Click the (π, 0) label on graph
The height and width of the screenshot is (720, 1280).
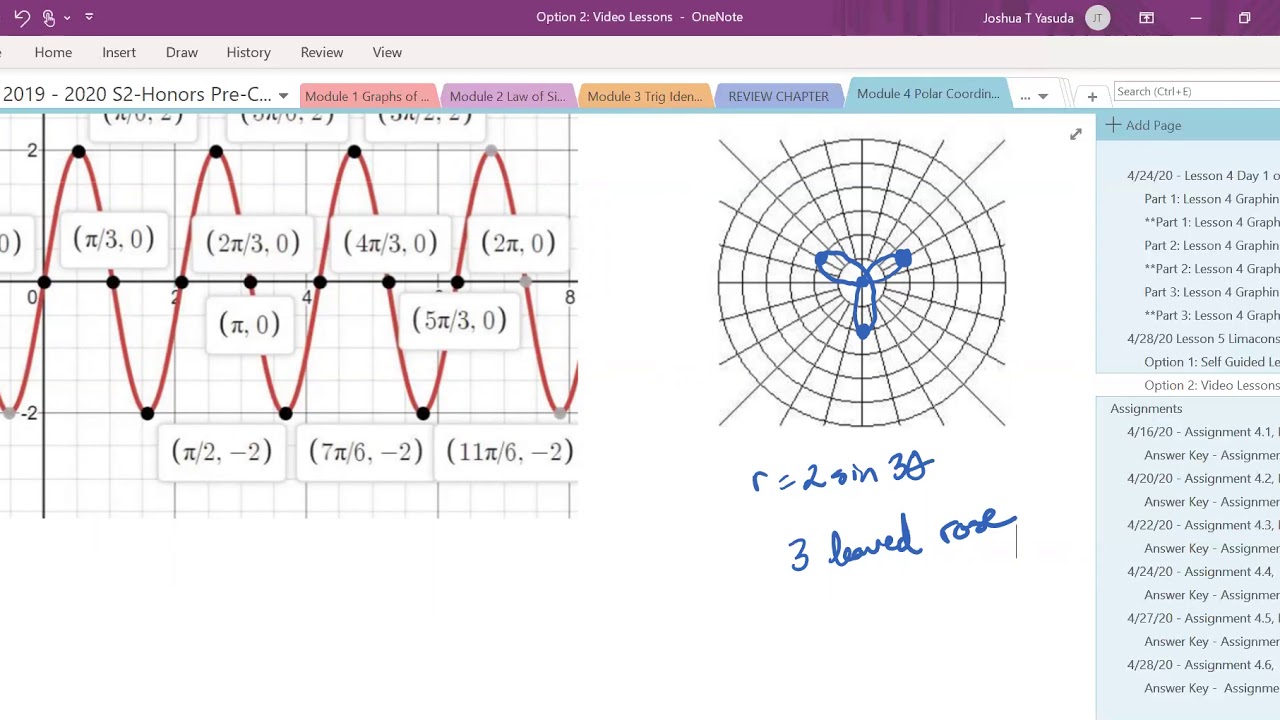(249, 324)
